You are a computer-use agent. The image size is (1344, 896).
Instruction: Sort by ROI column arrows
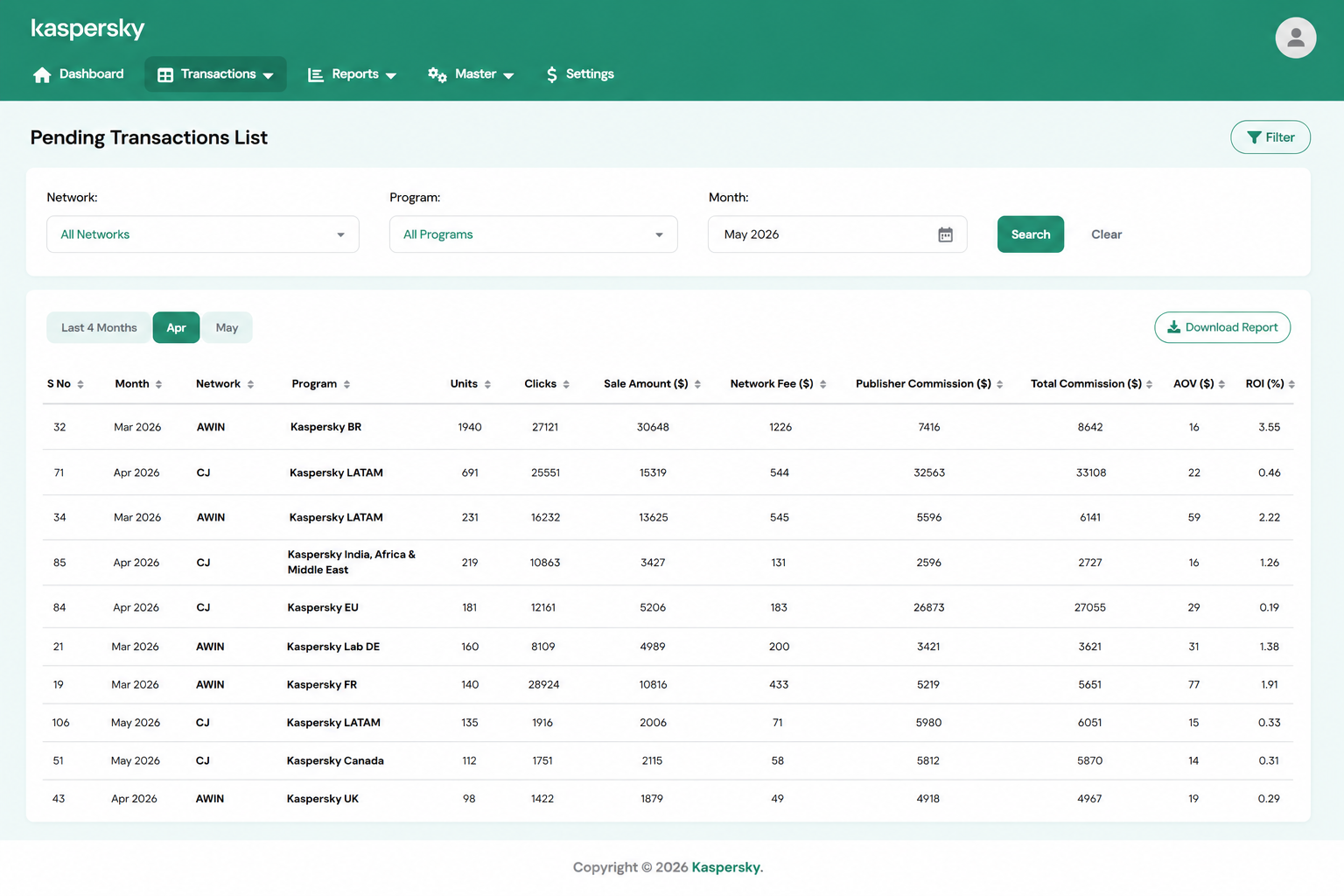(x=1291, y=384)
